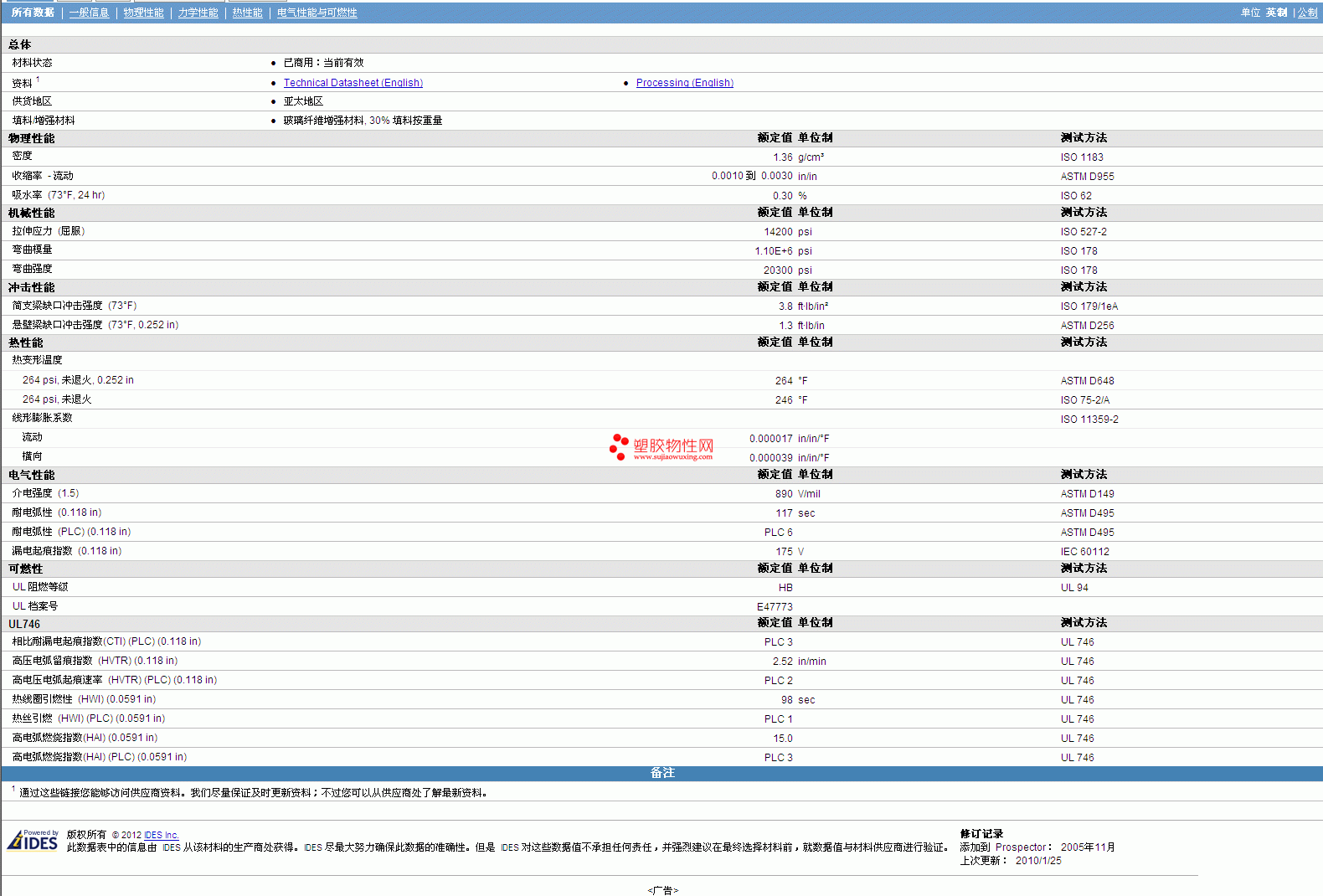Click the red 塑胶物性网 watermark logo

pos(661,447)
